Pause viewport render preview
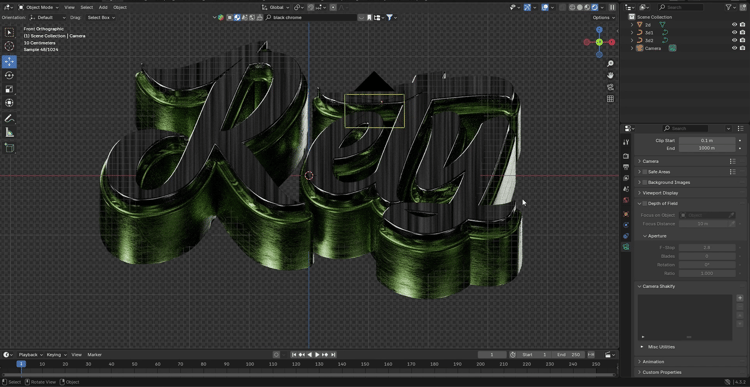Image resolution: width=750 pixels, height=387 pixels. point(612,7)
